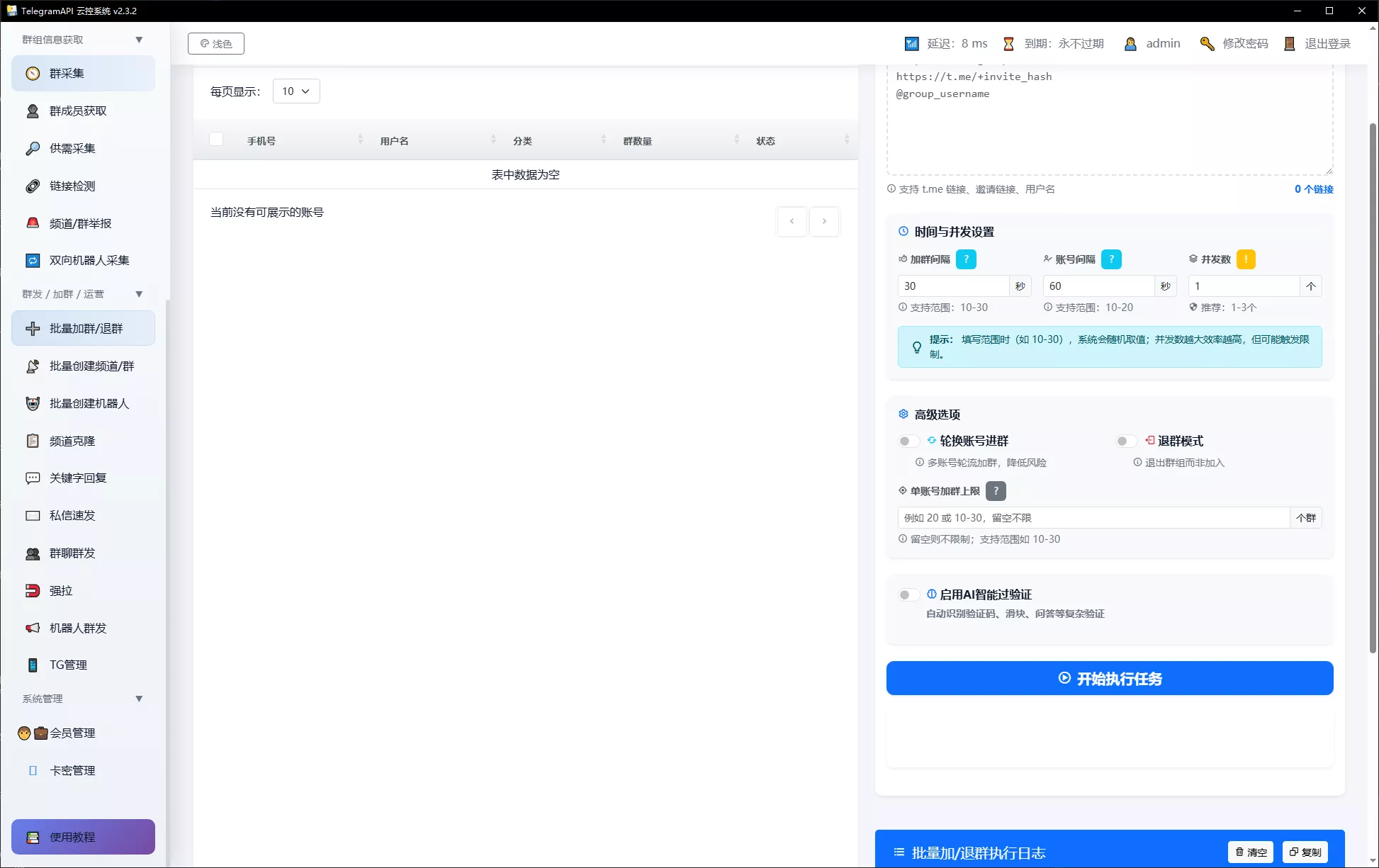Click the 账号间隔 seconds input

click(1098, 286)
